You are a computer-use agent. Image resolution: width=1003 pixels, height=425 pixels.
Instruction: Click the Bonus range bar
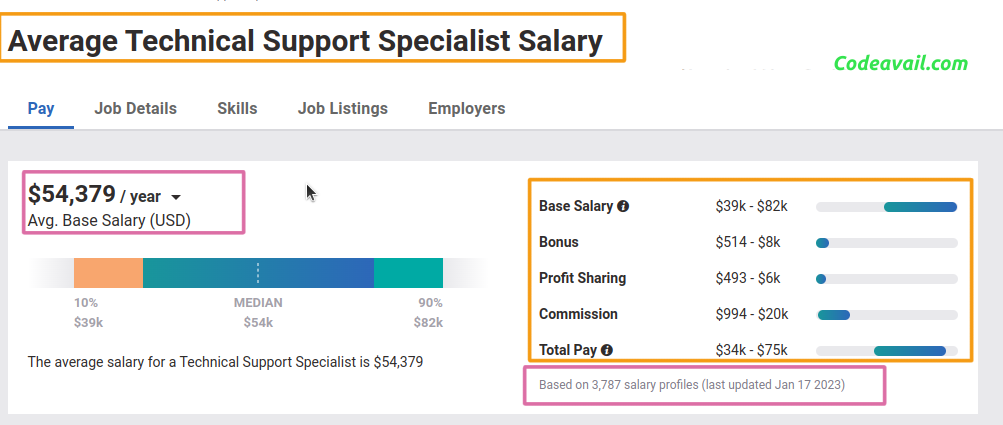pyautogui.click(x=887, y=243)
